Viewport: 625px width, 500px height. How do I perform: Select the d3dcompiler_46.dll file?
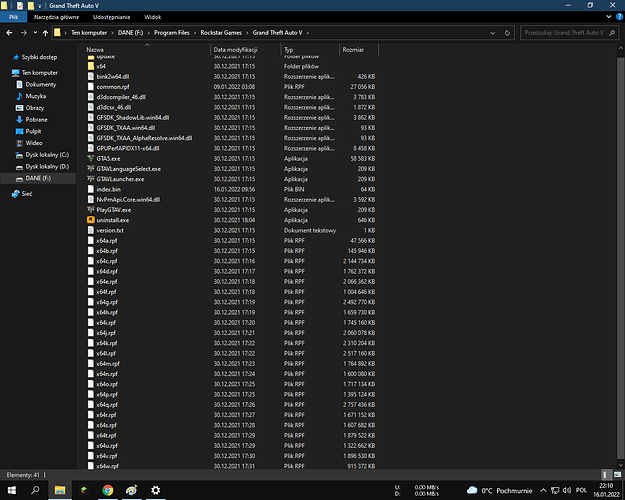tap(121, 97)
